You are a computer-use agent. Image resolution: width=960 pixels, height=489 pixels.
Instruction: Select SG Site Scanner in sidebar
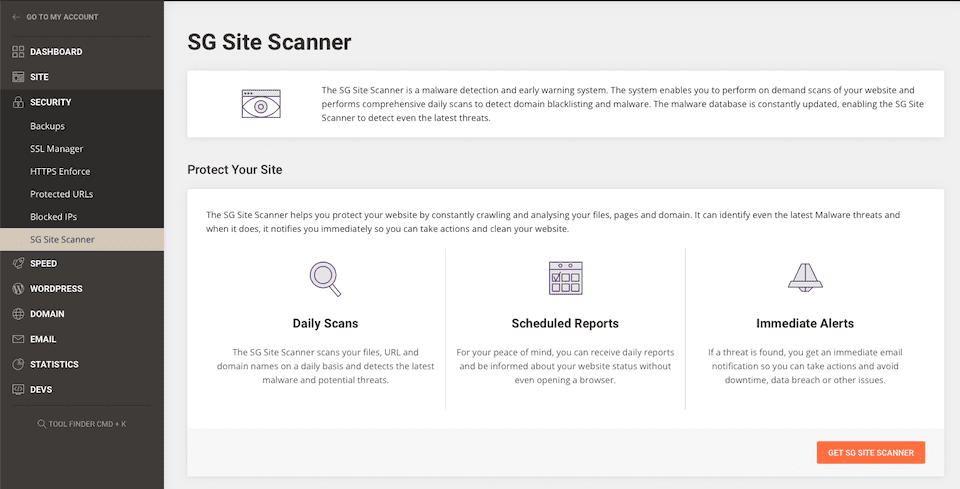coord(81,239)
